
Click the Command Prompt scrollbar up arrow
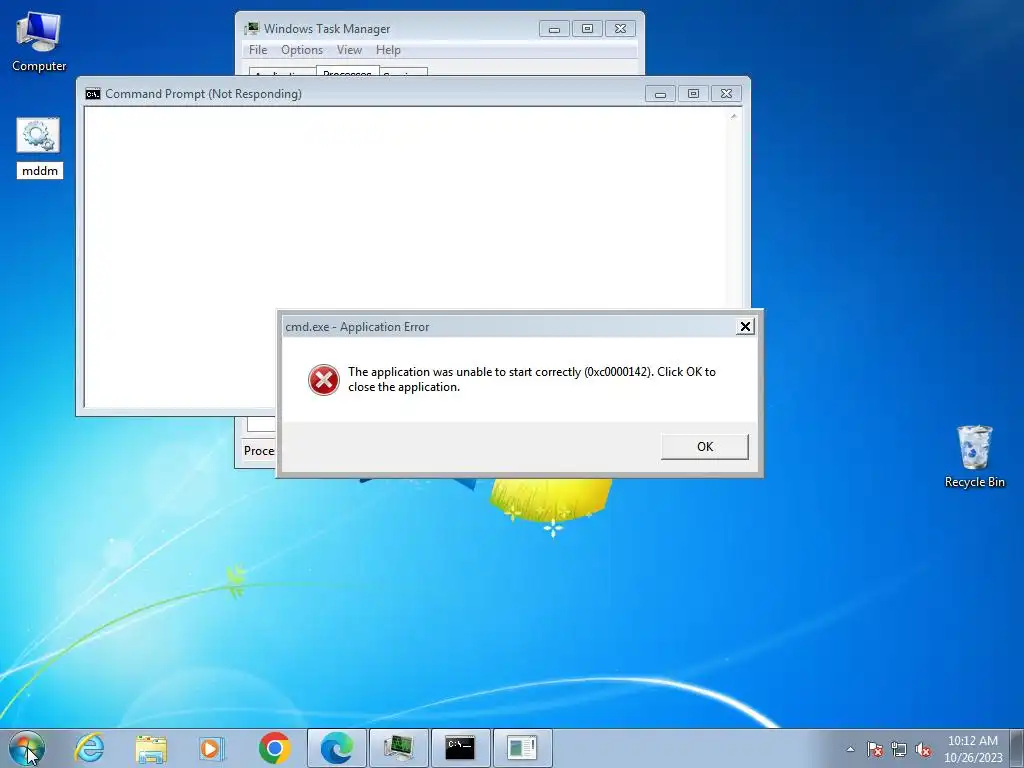[x=733, y=116]
